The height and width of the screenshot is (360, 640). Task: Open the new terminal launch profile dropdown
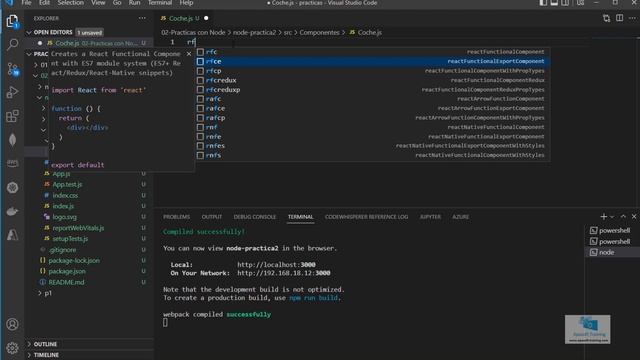coord(612,217)
